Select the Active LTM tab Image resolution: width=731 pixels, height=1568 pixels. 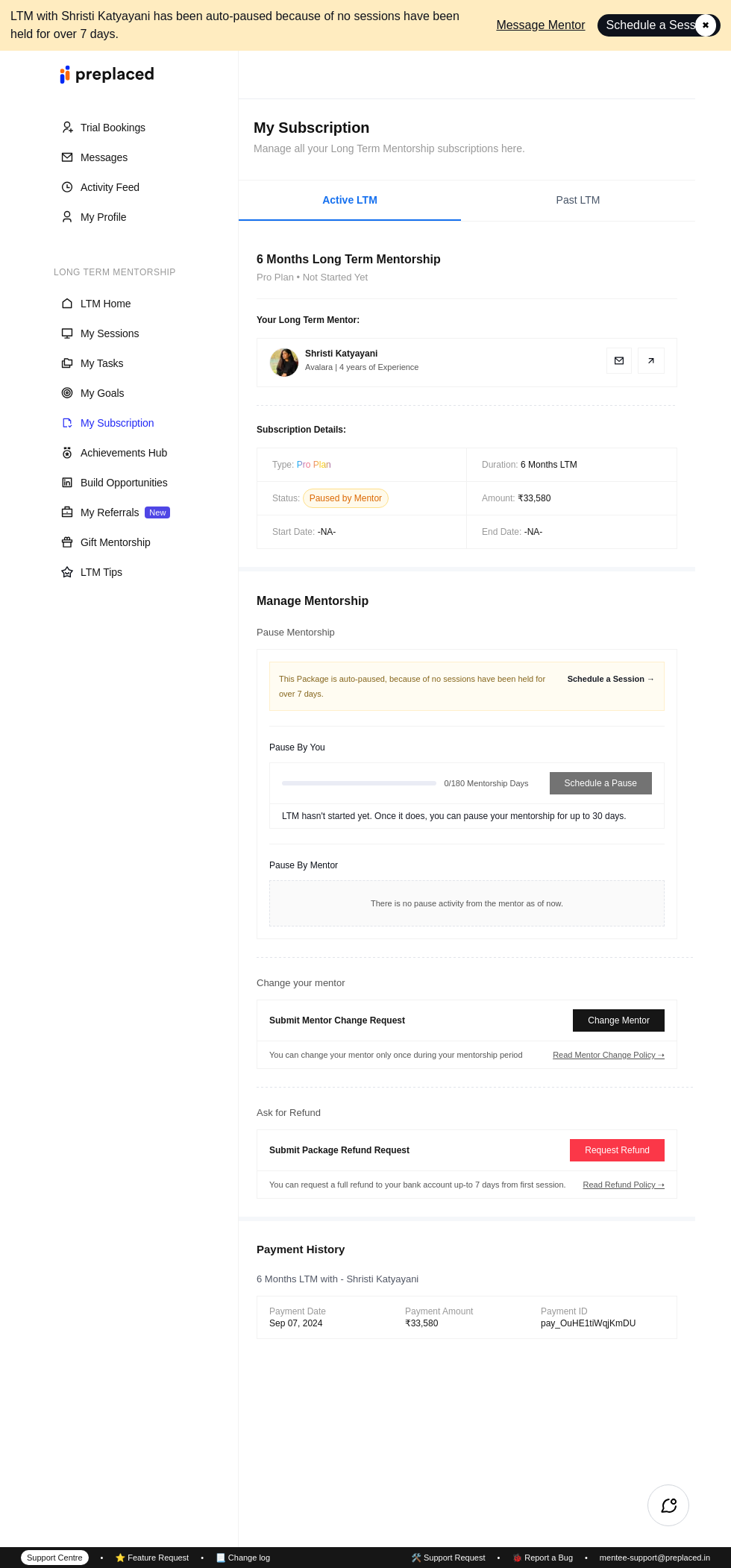point(350,200)
